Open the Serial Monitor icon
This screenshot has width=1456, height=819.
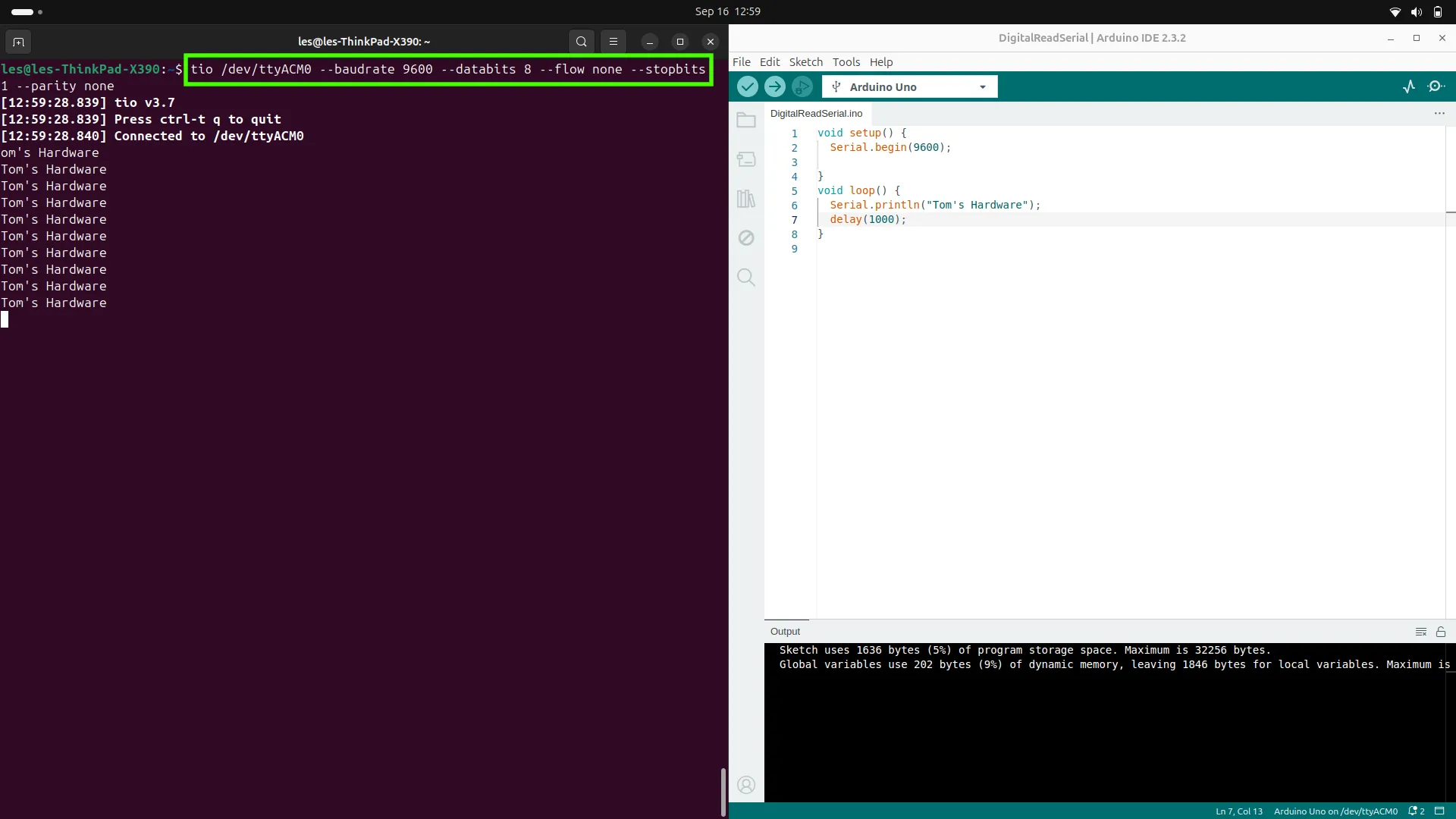[x=1436, y=87]
